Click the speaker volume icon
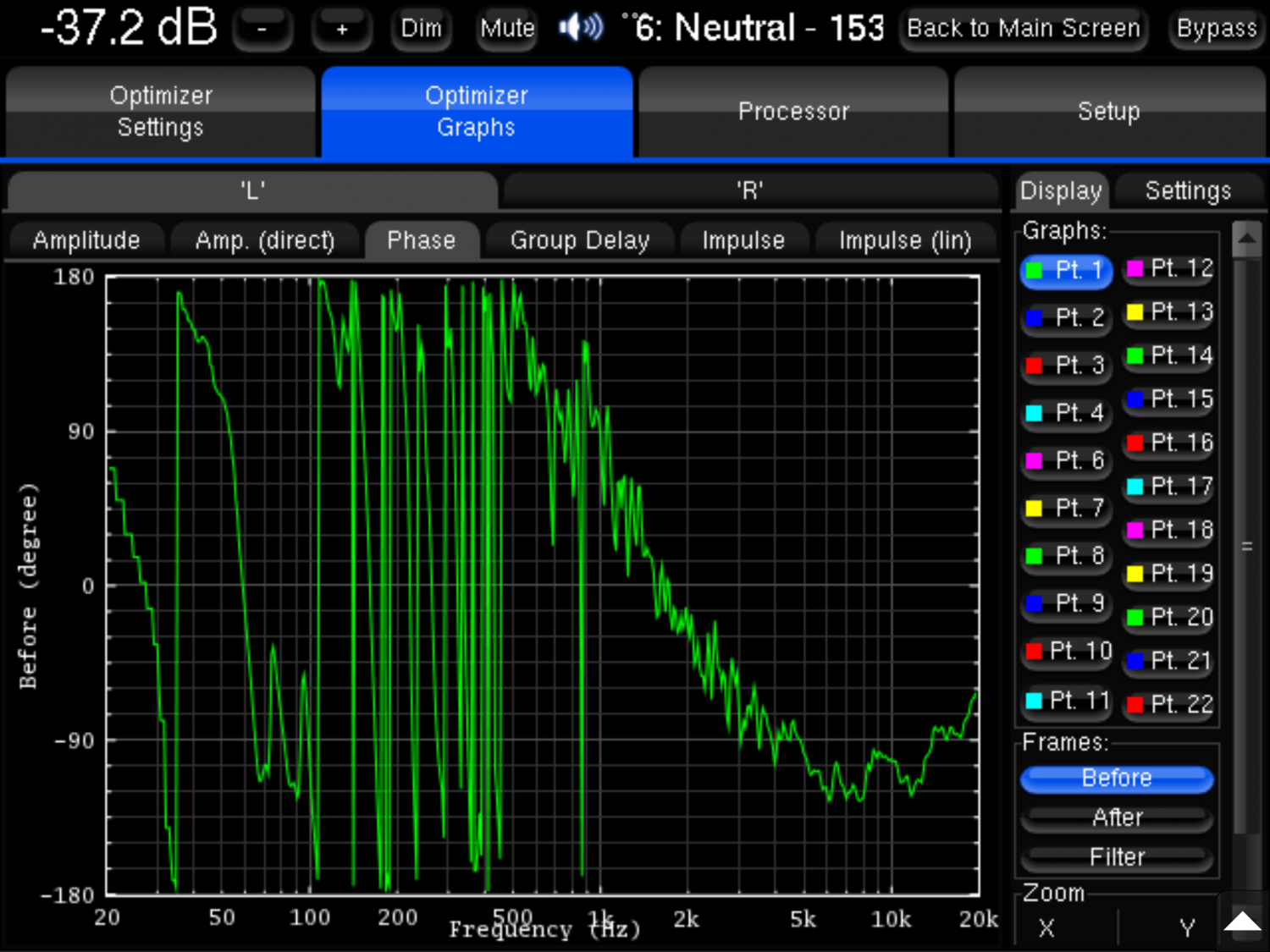Image resolution: width=1270 pixels, height=952 pixels. tap(581, 27)
